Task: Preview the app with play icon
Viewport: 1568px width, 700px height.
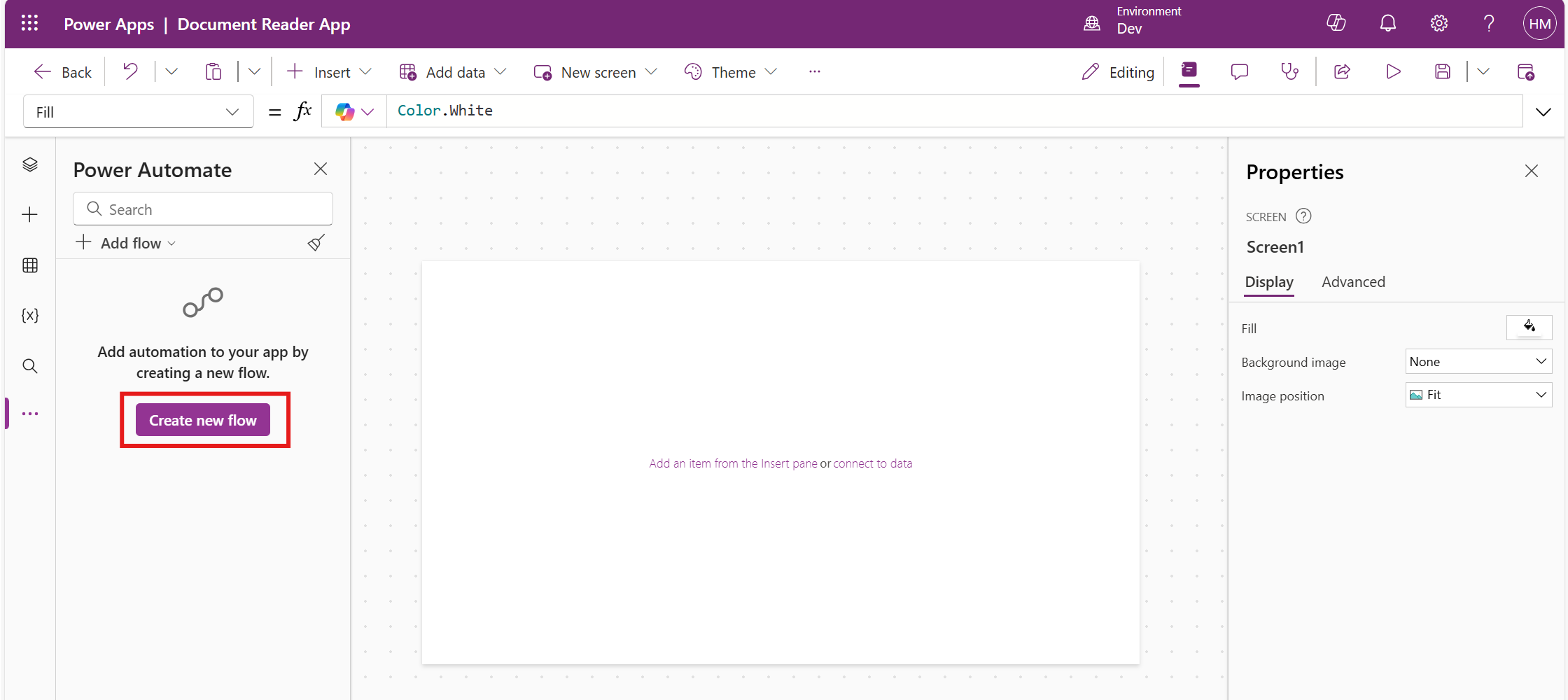Action: [x=1393, y=71]
